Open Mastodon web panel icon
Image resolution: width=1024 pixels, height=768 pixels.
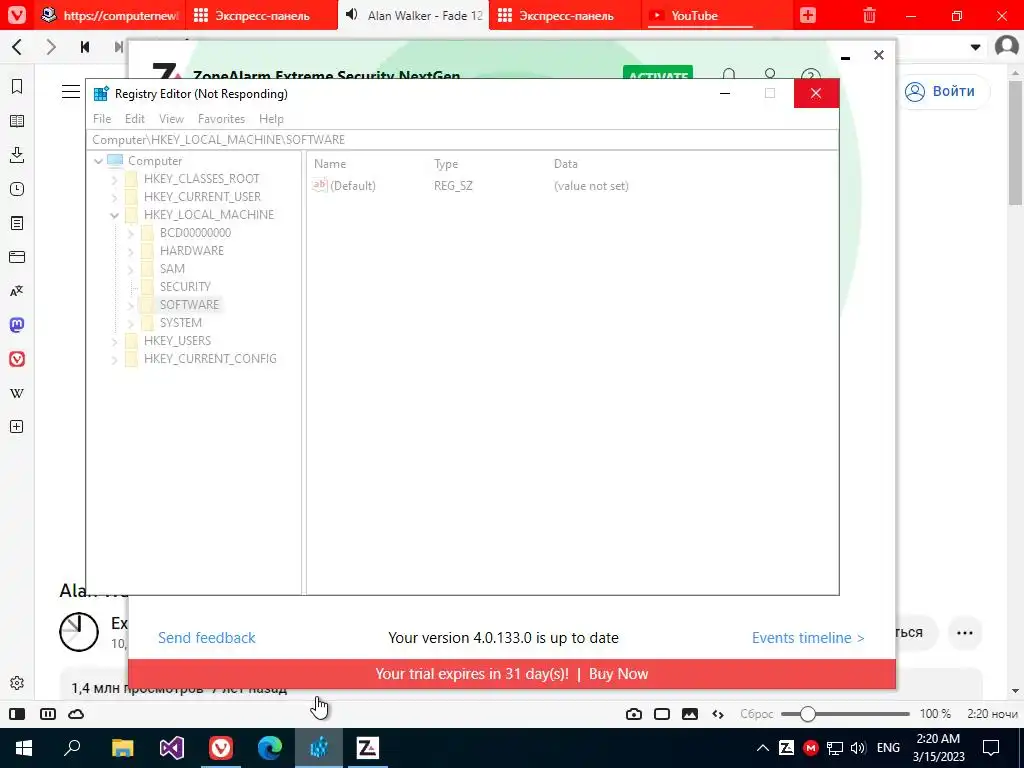(17, 325)
